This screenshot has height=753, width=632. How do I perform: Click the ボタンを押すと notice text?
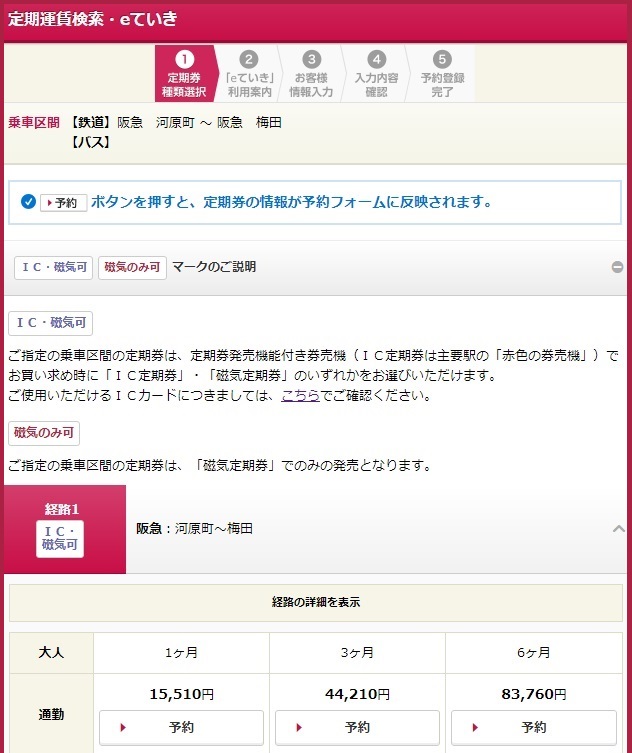(x=291, y=202)
